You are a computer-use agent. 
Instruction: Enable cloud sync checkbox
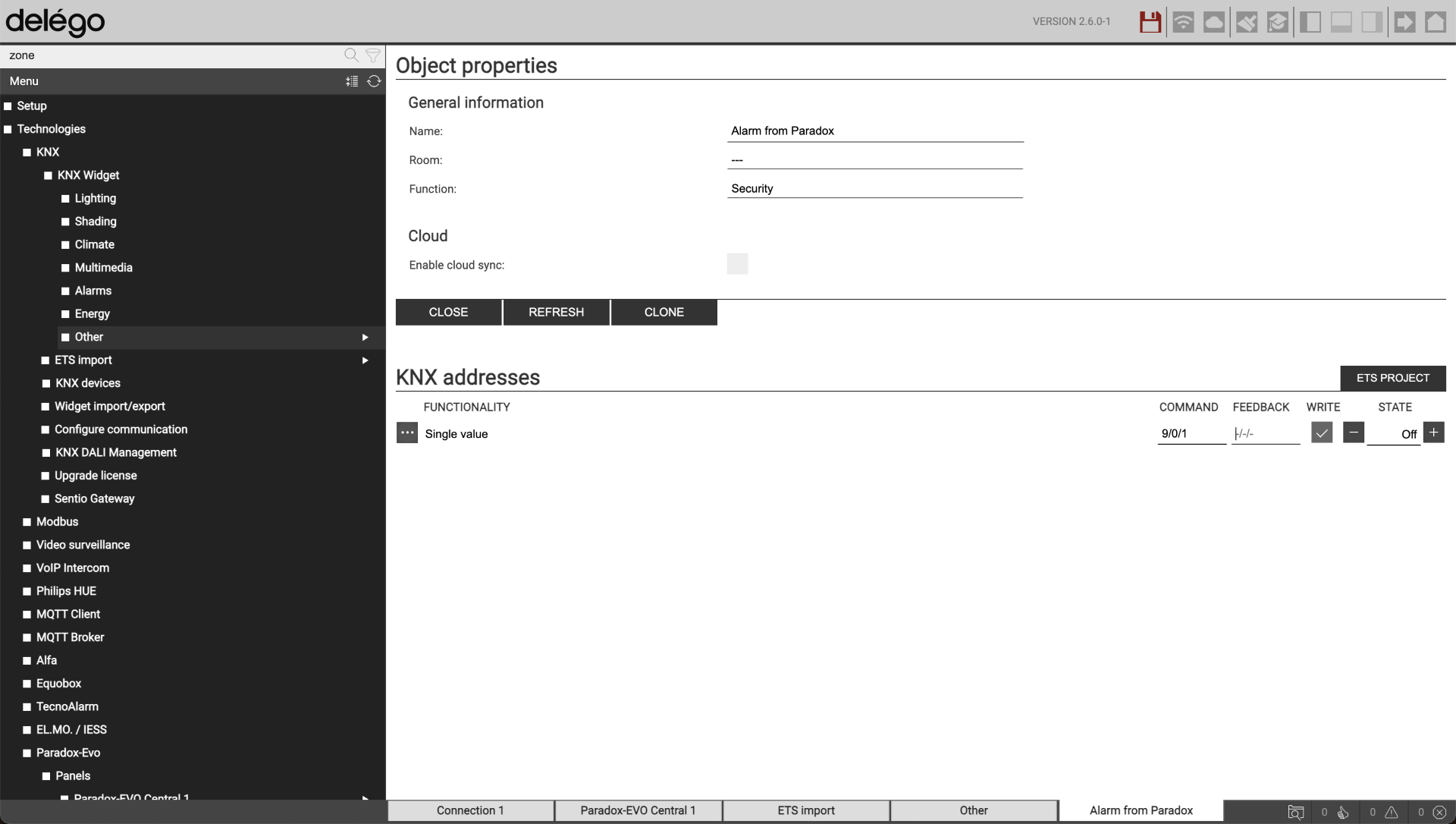pos(737,264)
